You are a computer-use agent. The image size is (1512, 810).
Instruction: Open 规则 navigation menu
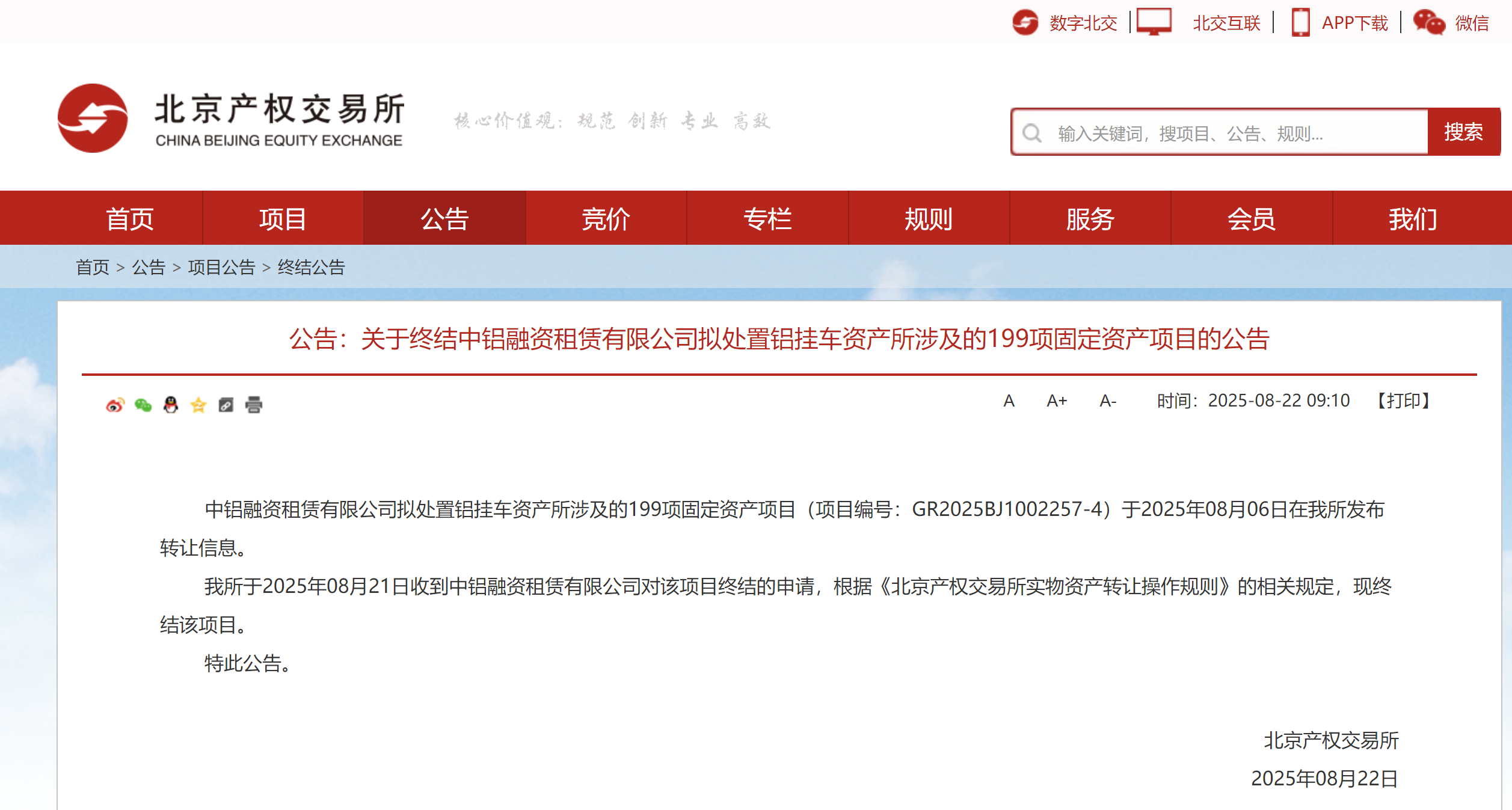click(929, 218)
